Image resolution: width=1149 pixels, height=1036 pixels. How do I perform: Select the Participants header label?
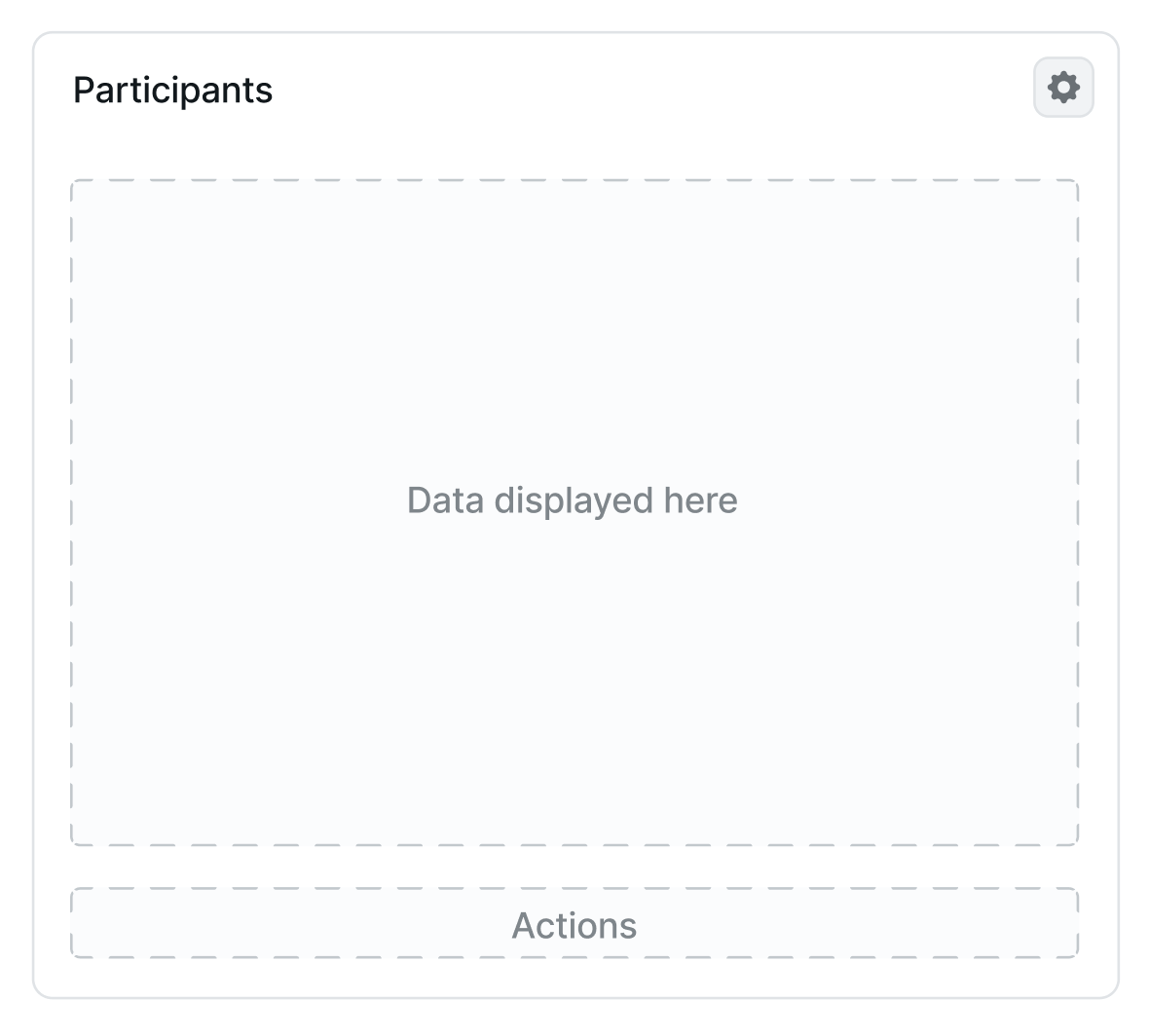tap(173, 90)
